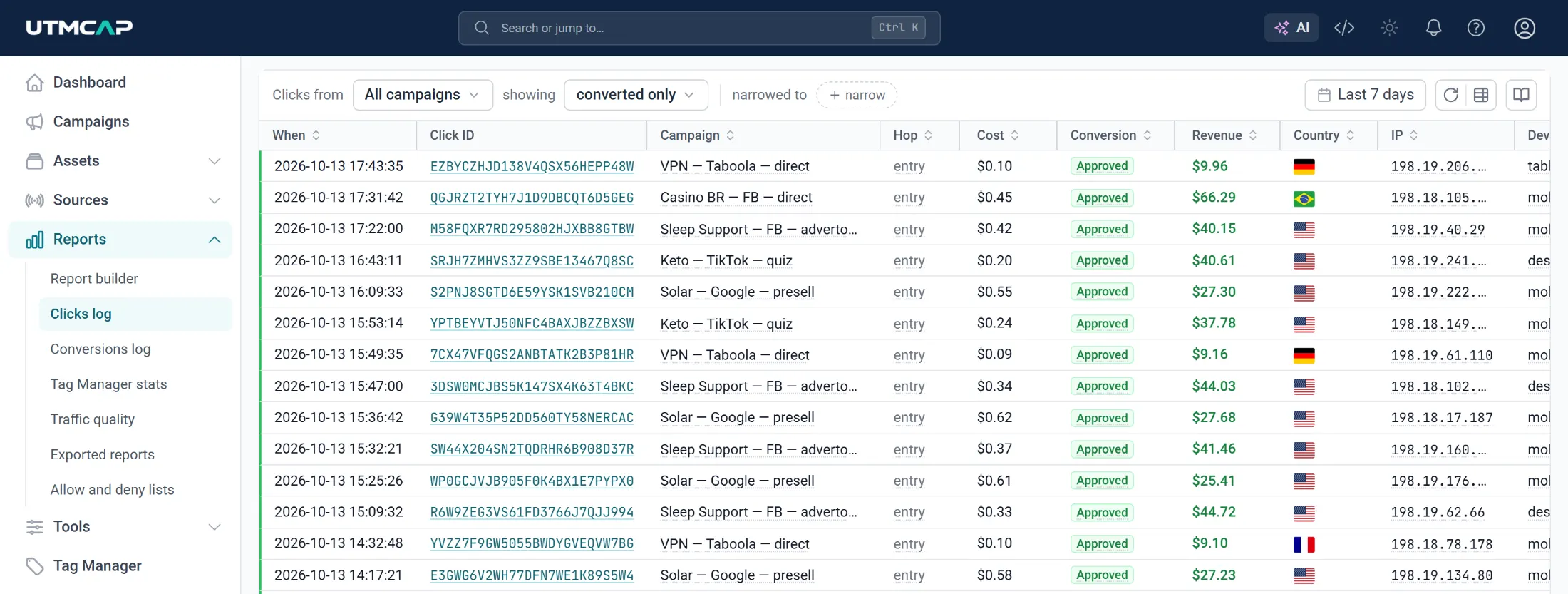The width and height of the screenshot is (1568, 594).
Task: Open Exported reports
Action: coord(103,454)
